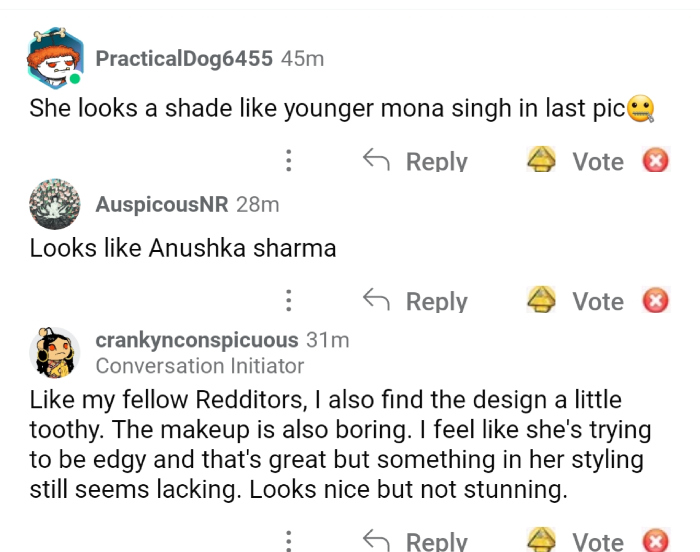Click the Conversation Initiator flair
The width and height of the screenshot is (700, 552).
(x=200, y=366)
